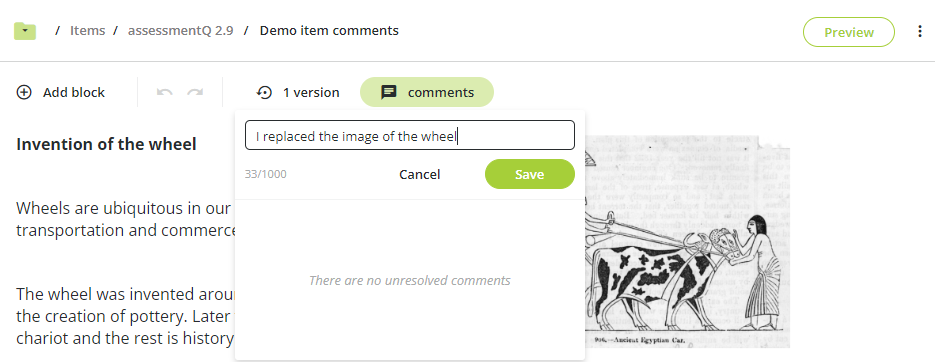
Task: Click the comment text input field
Action: point(410,135)
